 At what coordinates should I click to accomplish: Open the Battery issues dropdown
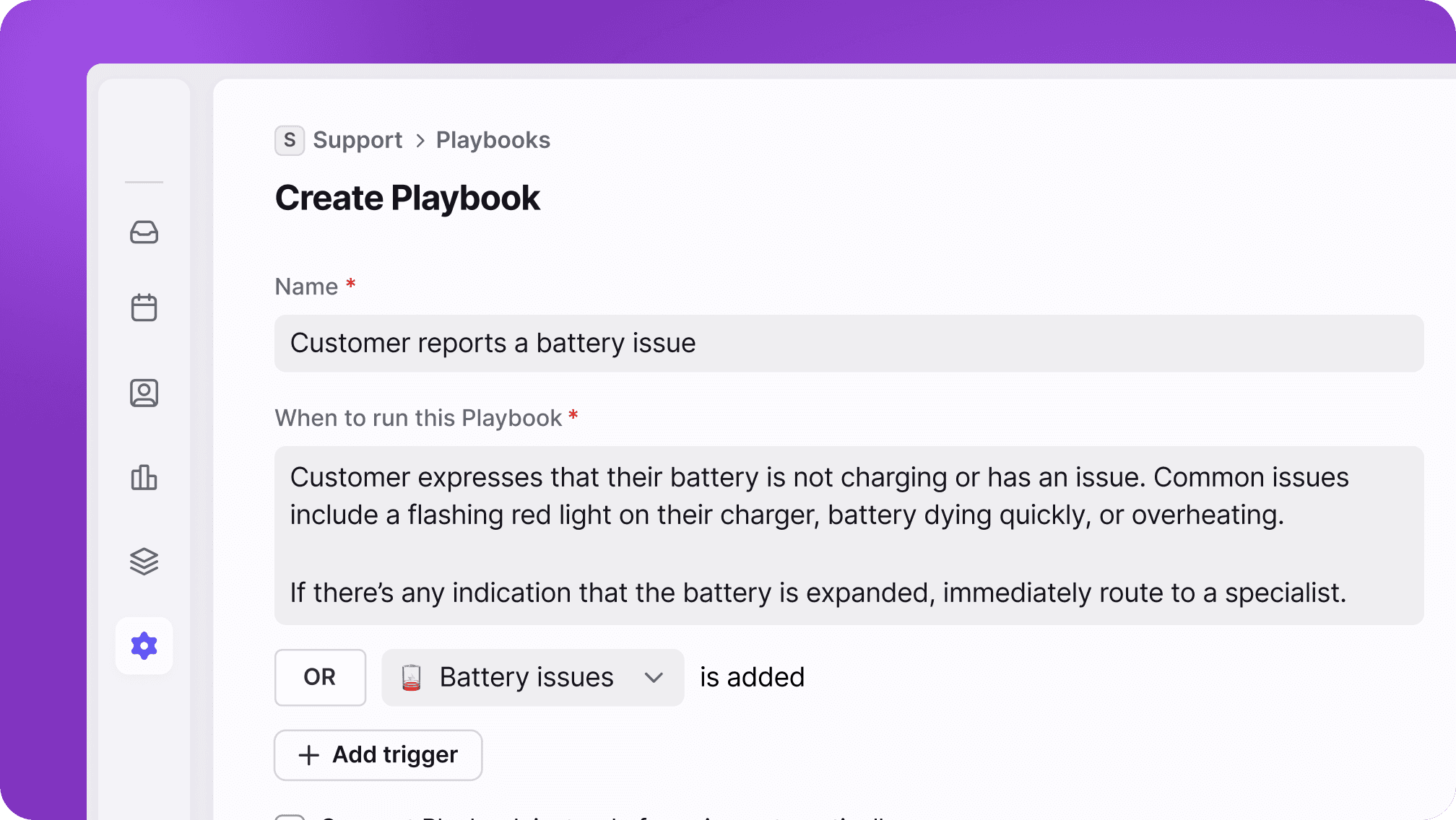[x=527, y=678]
